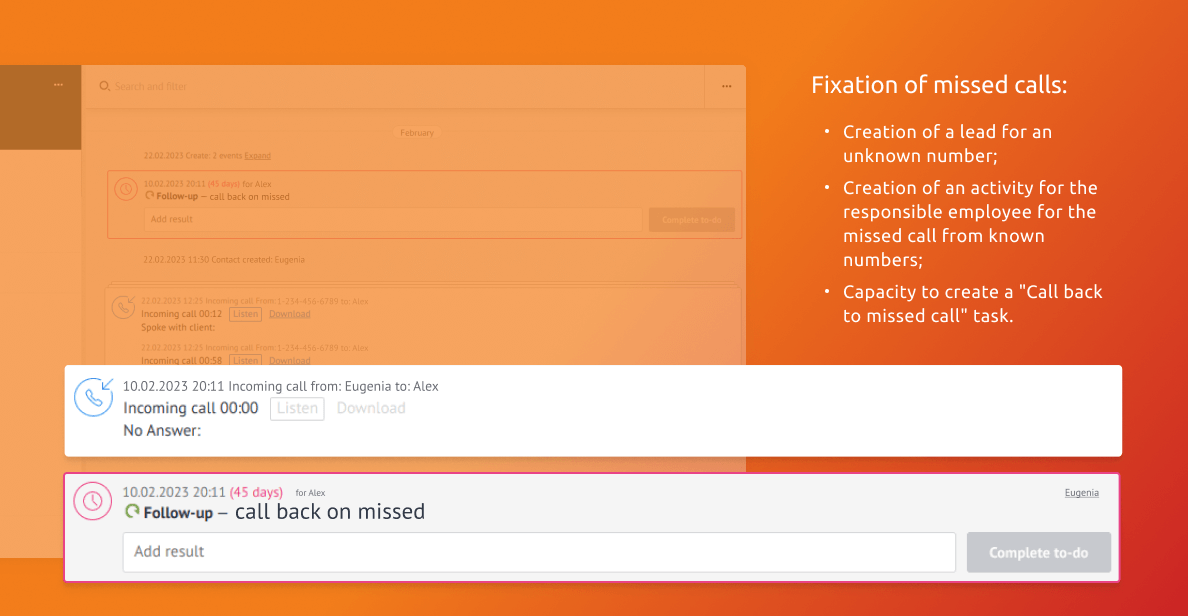This screenshot has height=616, width=1188.
Task: Expand the 2 grouped Create events
Action: point(257,156)
